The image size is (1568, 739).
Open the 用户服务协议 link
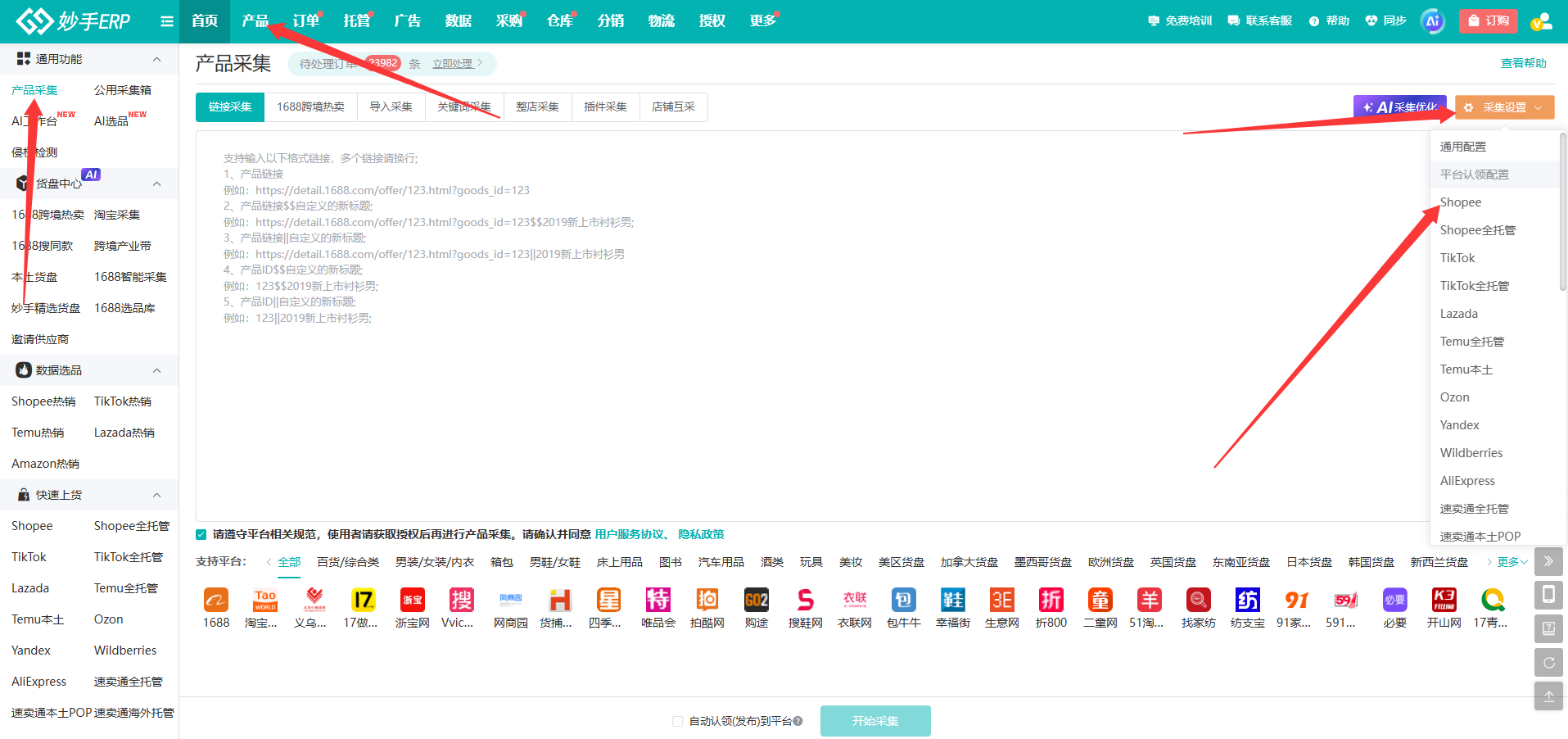pos(629,535)
